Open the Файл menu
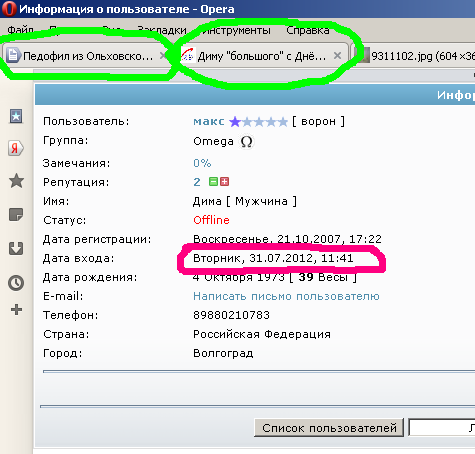 (20, 30)
